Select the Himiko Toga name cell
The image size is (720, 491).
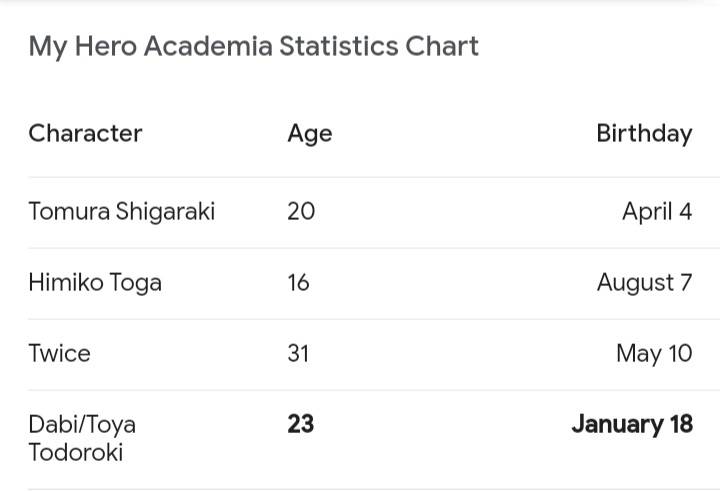point(95,282)
